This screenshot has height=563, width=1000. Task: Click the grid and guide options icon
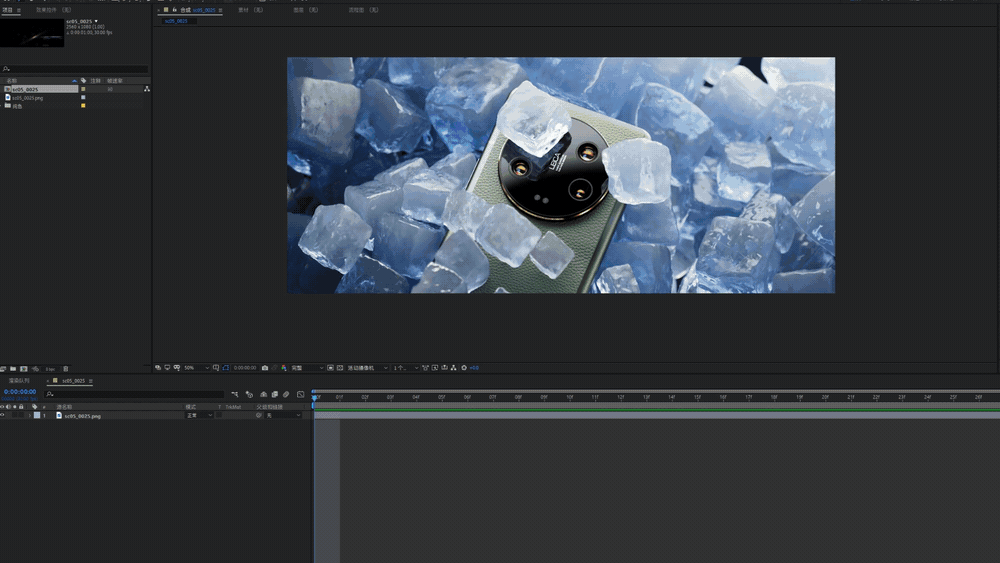216,368
